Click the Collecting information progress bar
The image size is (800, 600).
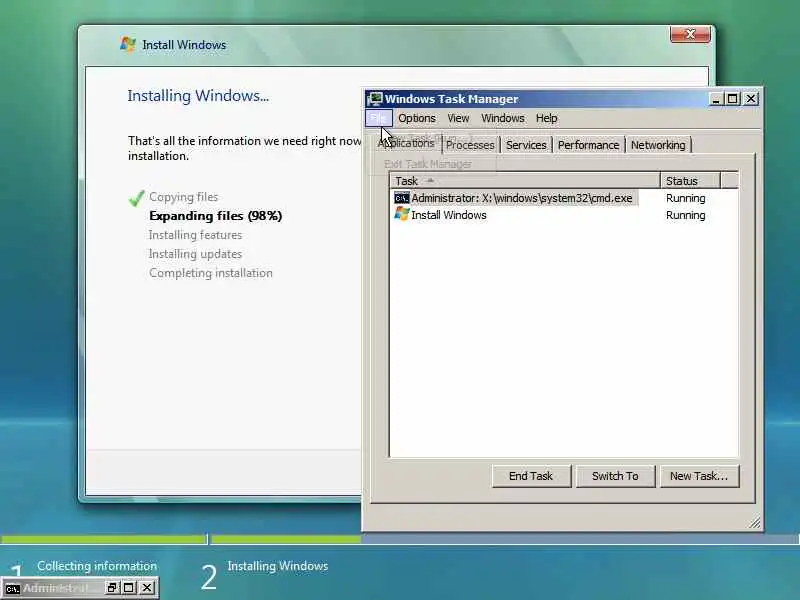[104, 539]
